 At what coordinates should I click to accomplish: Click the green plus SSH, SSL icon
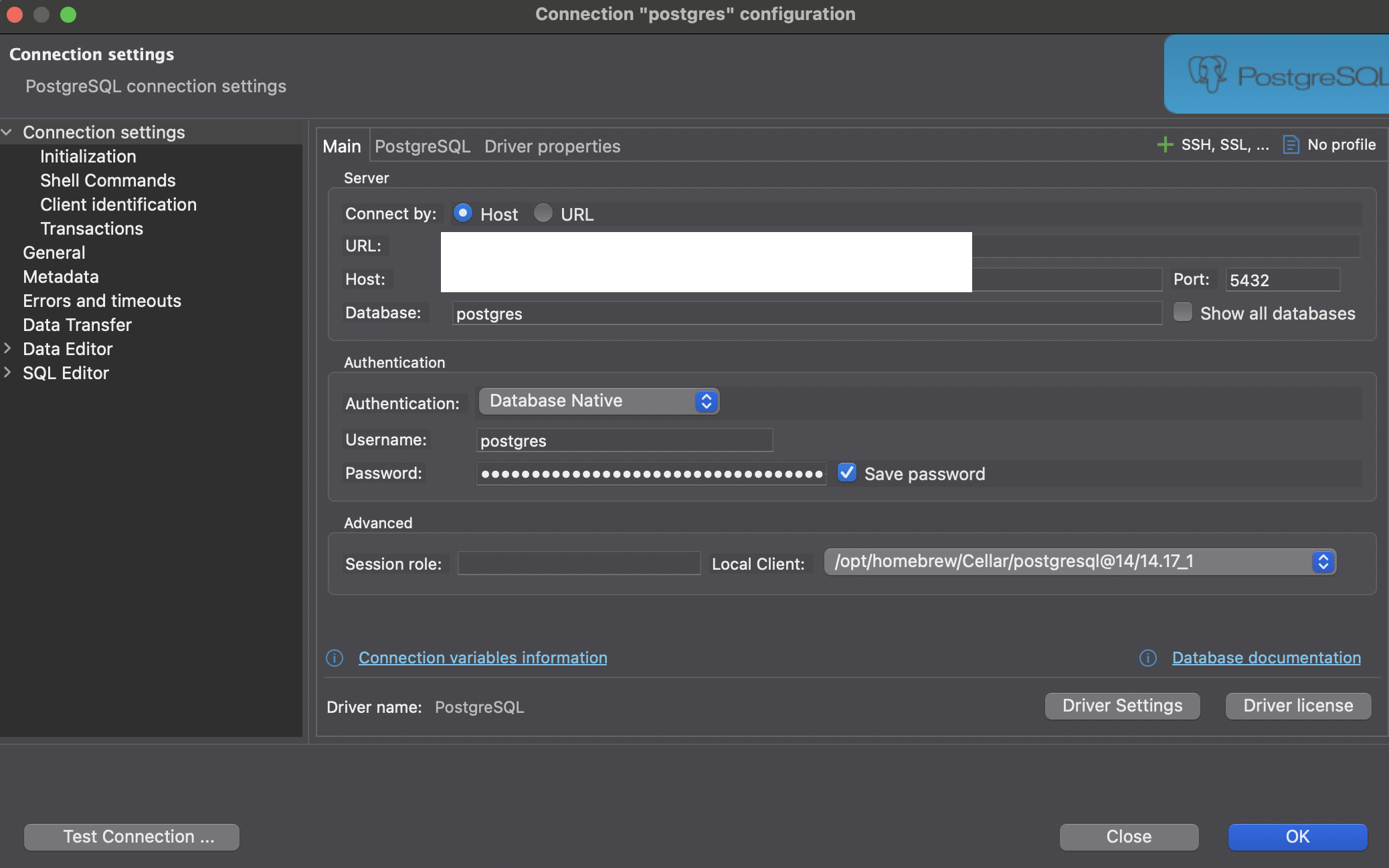(x=1165, y=144)
